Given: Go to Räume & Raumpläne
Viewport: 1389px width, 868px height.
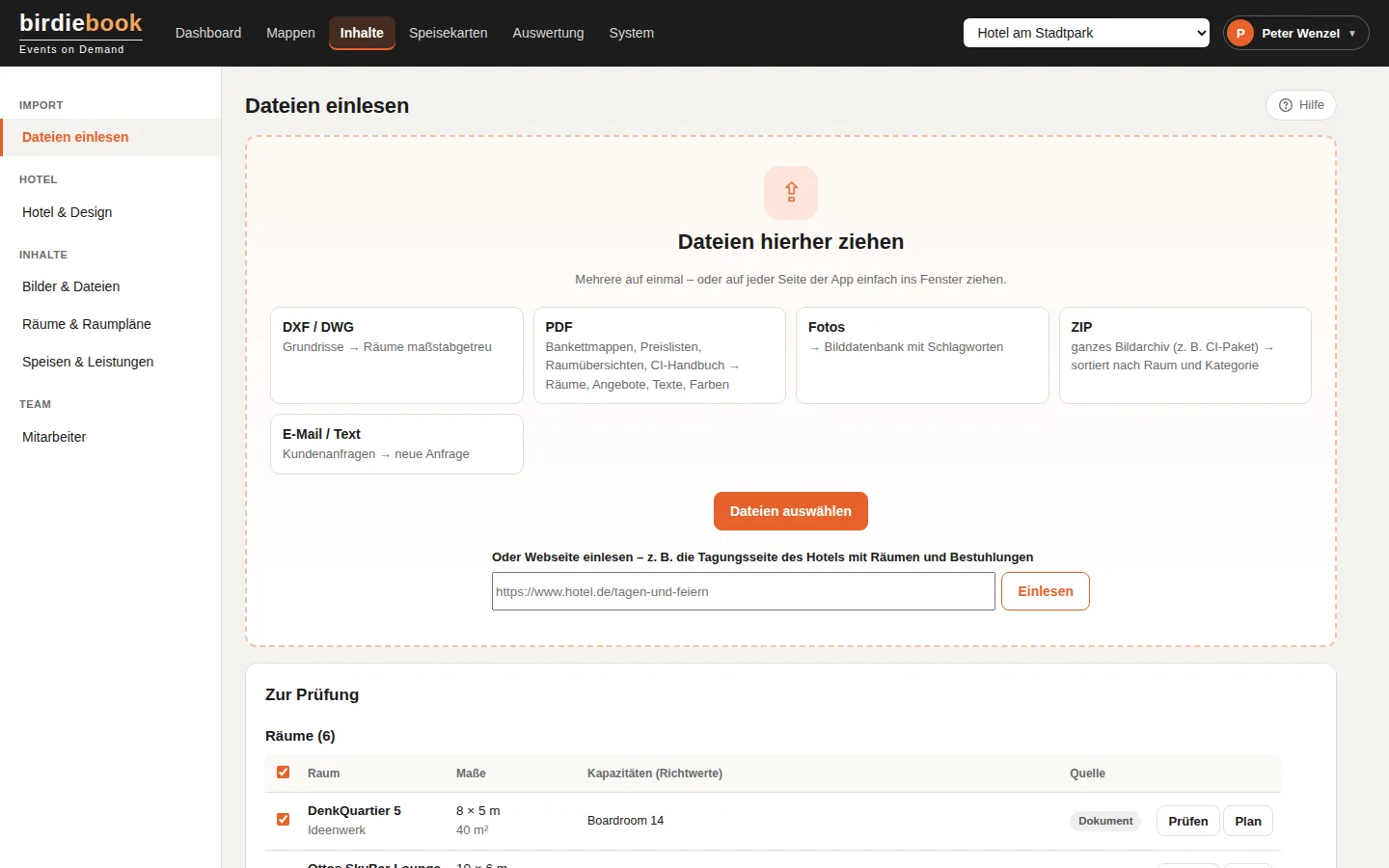Looking at the screenshot, I should click(111, 324).
